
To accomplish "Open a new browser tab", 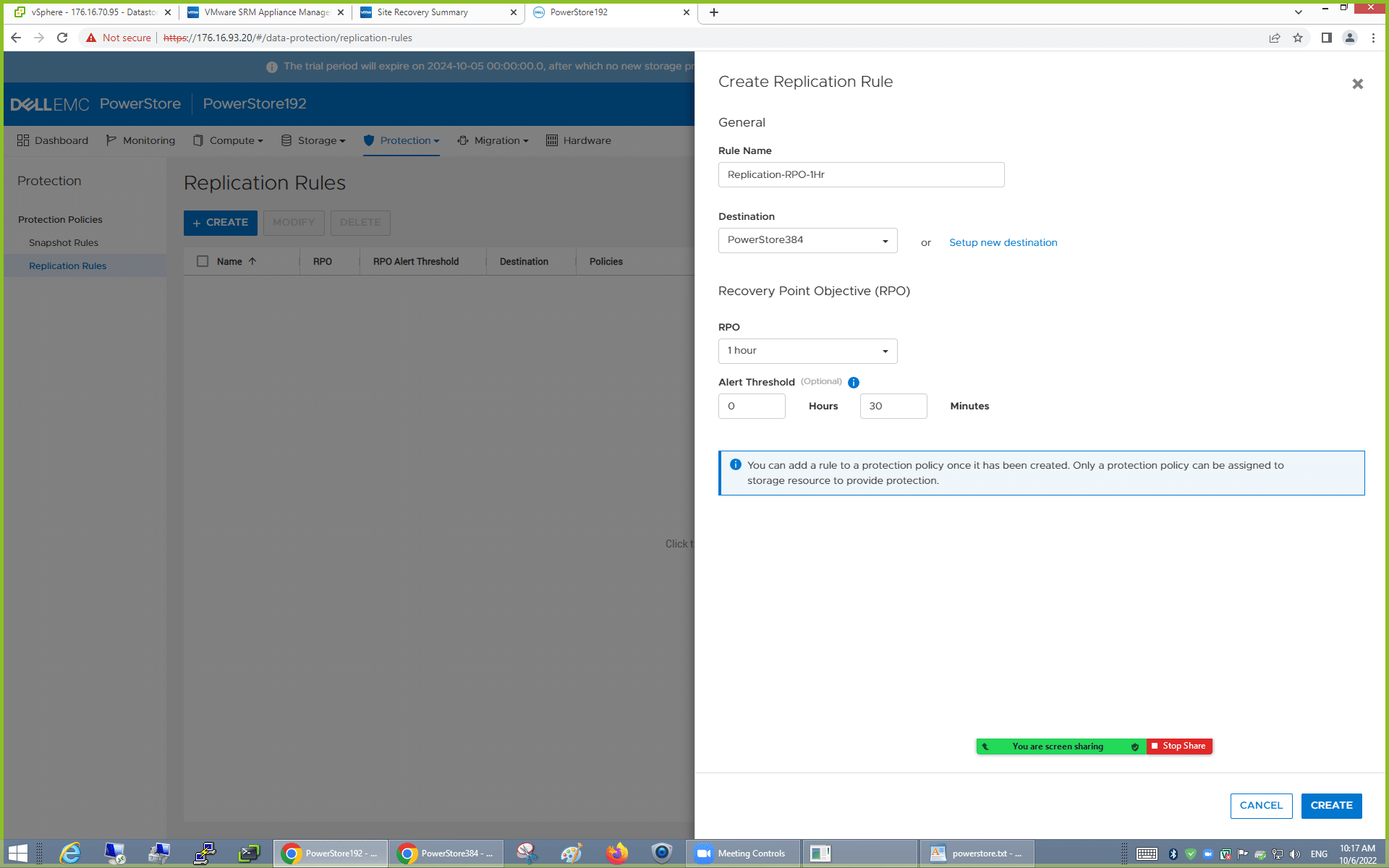I will coord(714,12).
